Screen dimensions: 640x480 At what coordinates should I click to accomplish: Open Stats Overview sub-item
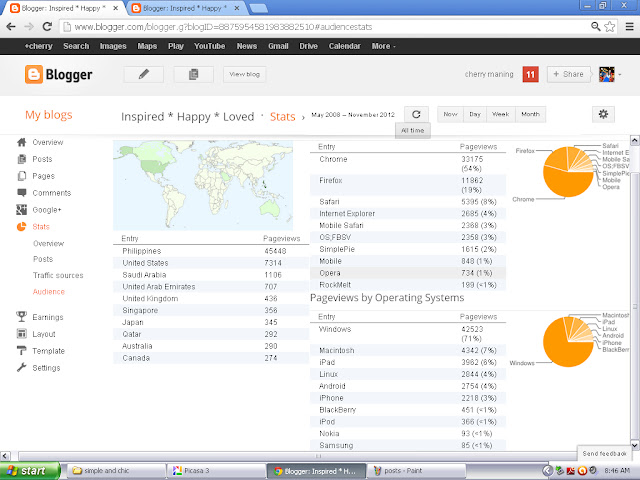click(x=49, y=244)
